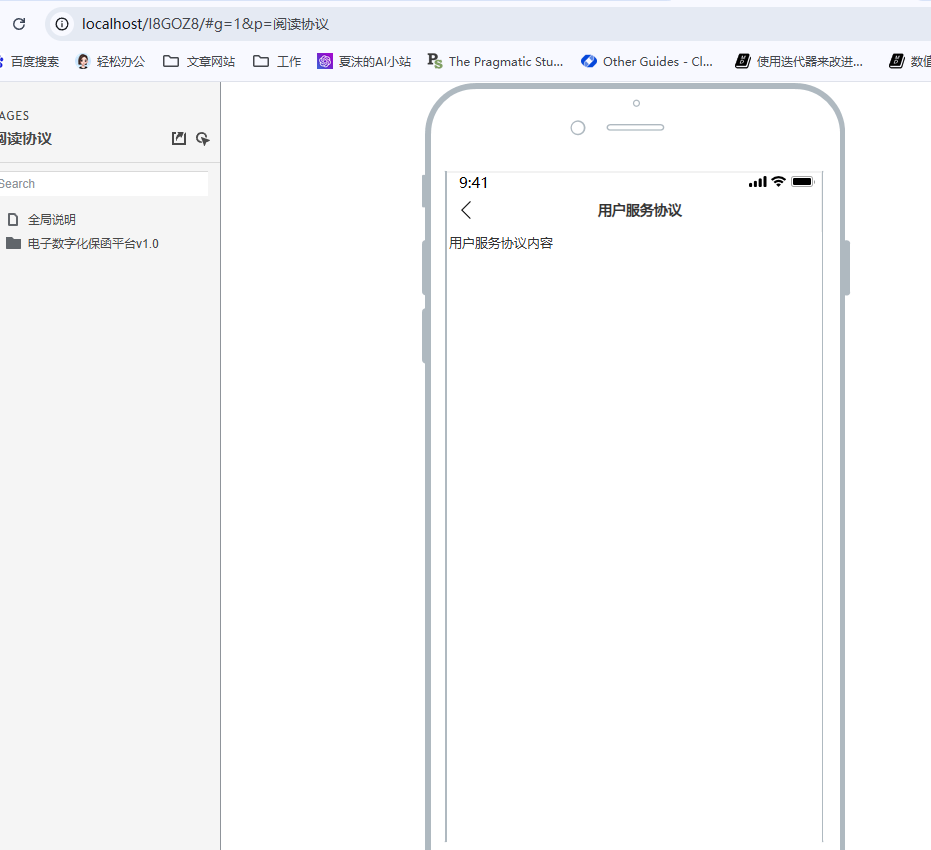Image resolution: width=931 pixels, height=850 pixels.
Task: Click the 文章网站 folder icon
Action: pos(171,61)
